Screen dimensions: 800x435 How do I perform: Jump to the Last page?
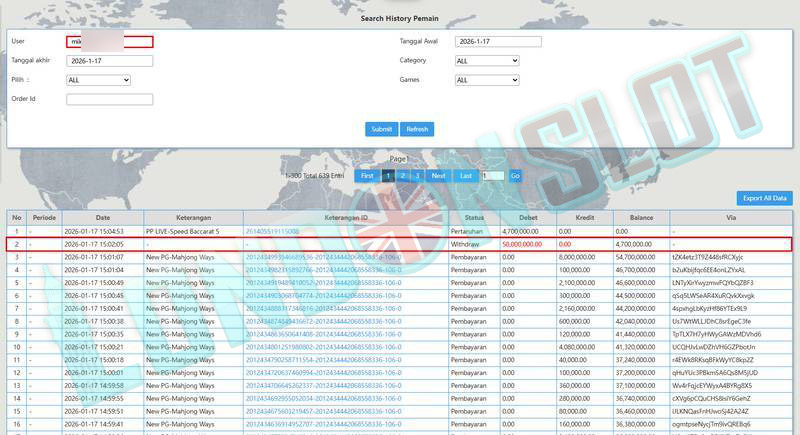coord(465,176)
